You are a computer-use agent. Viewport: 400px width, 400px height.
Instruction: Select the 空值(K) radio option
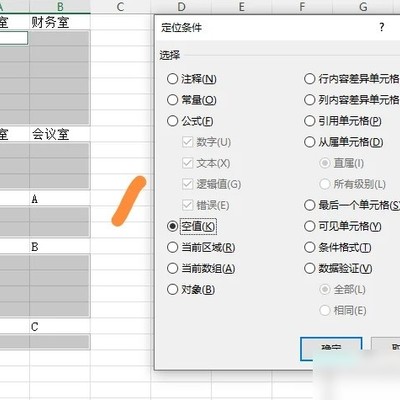pos(172,226)
